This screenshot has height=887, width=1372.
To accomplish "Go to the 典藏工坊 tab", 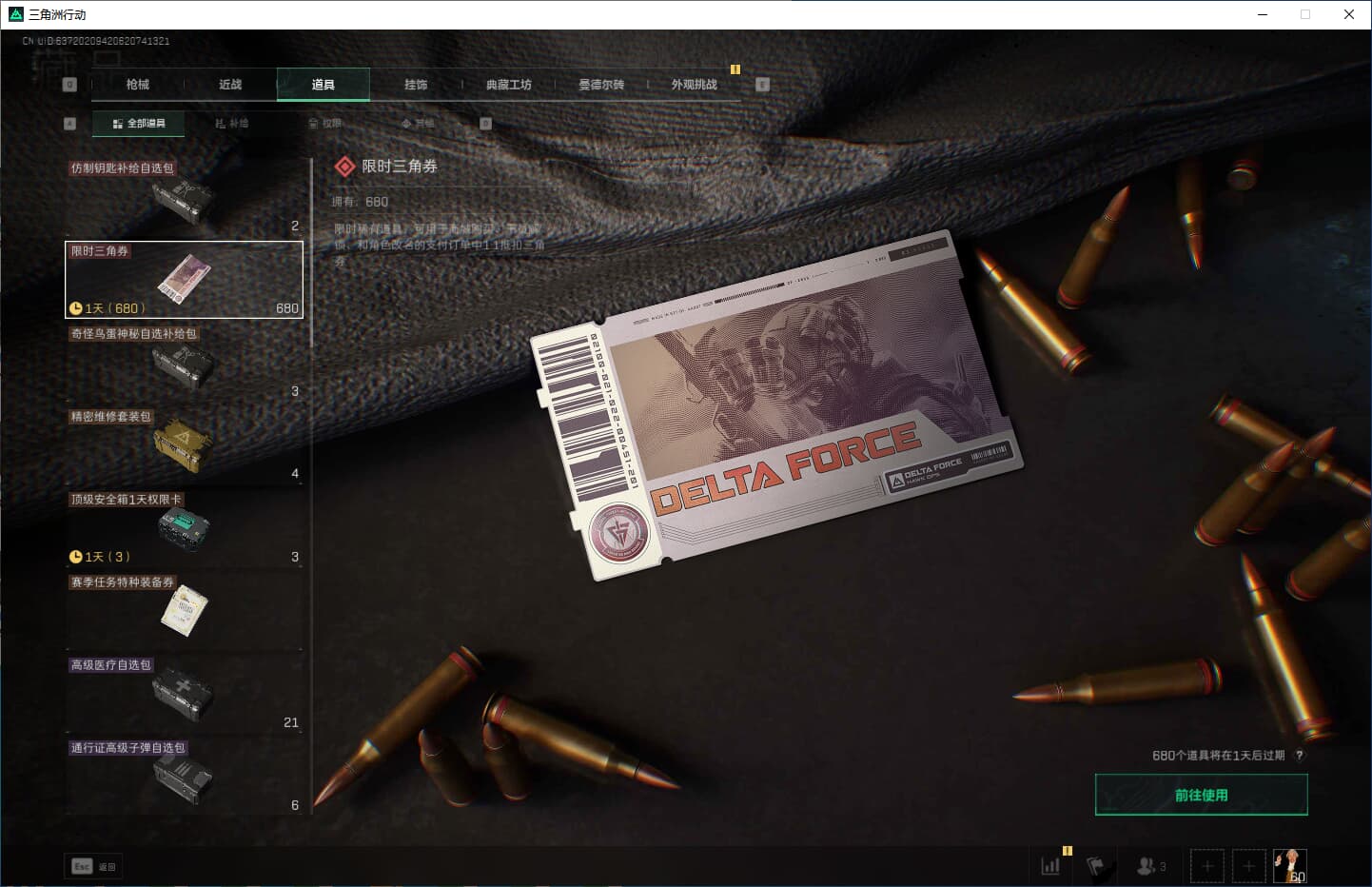I will tap(509, 85).
